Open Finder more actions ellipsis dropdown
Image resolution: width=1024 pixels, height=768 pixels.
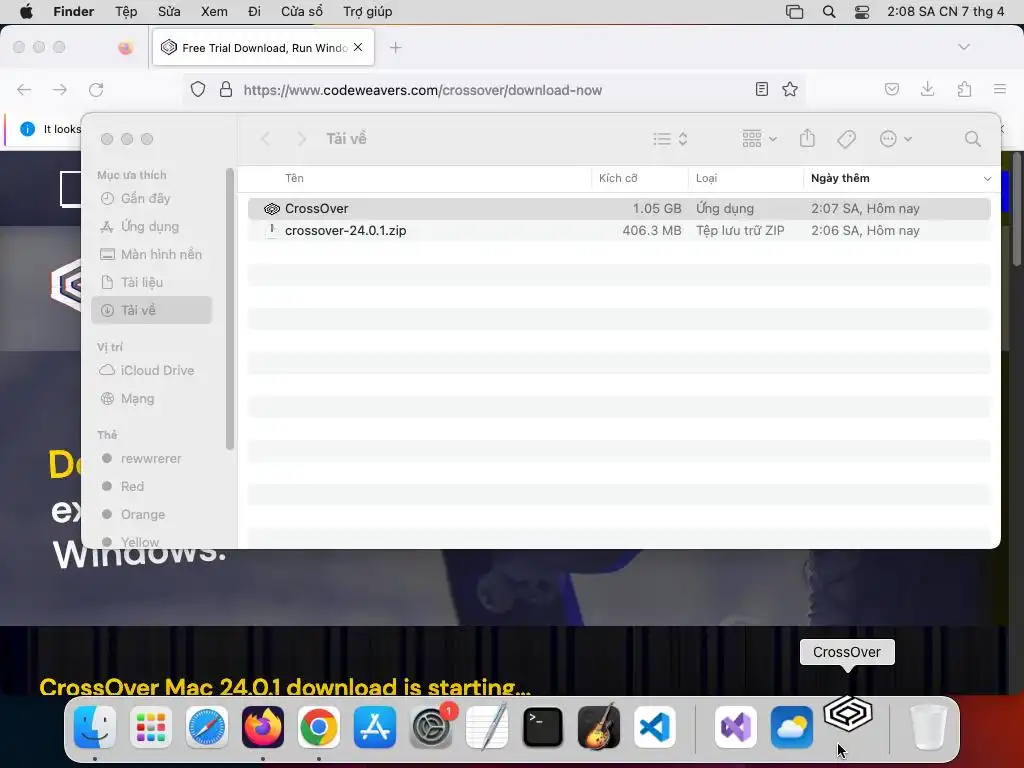895,138
